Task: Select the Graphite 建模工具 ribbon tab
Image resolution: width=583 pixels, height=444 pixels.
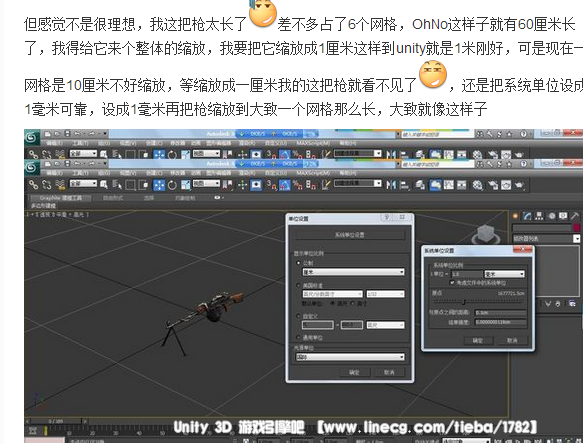Action: pyautogui.click(x=60, y=198)
